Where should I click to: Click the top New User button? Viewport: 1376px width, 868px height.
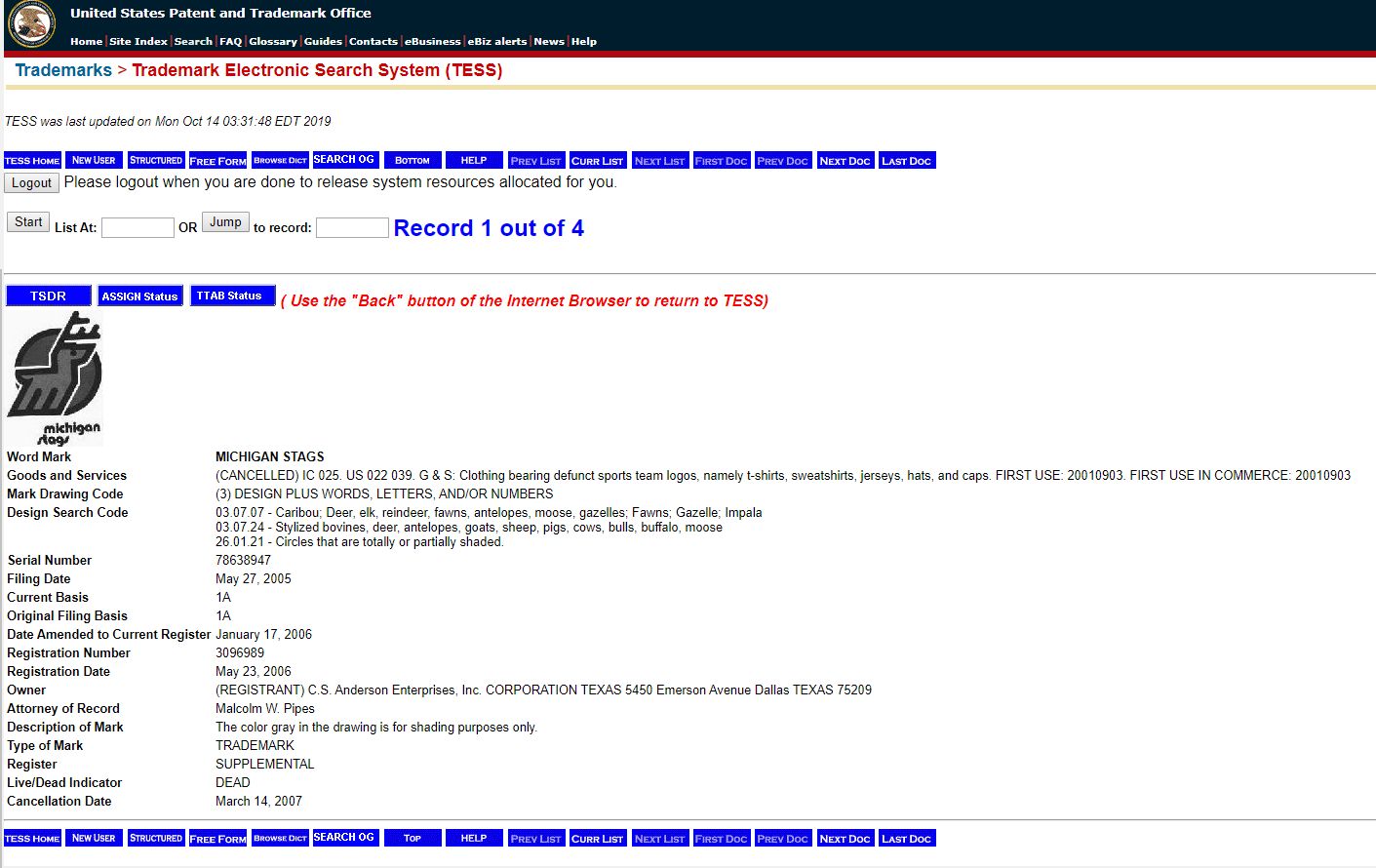(94, 160)
